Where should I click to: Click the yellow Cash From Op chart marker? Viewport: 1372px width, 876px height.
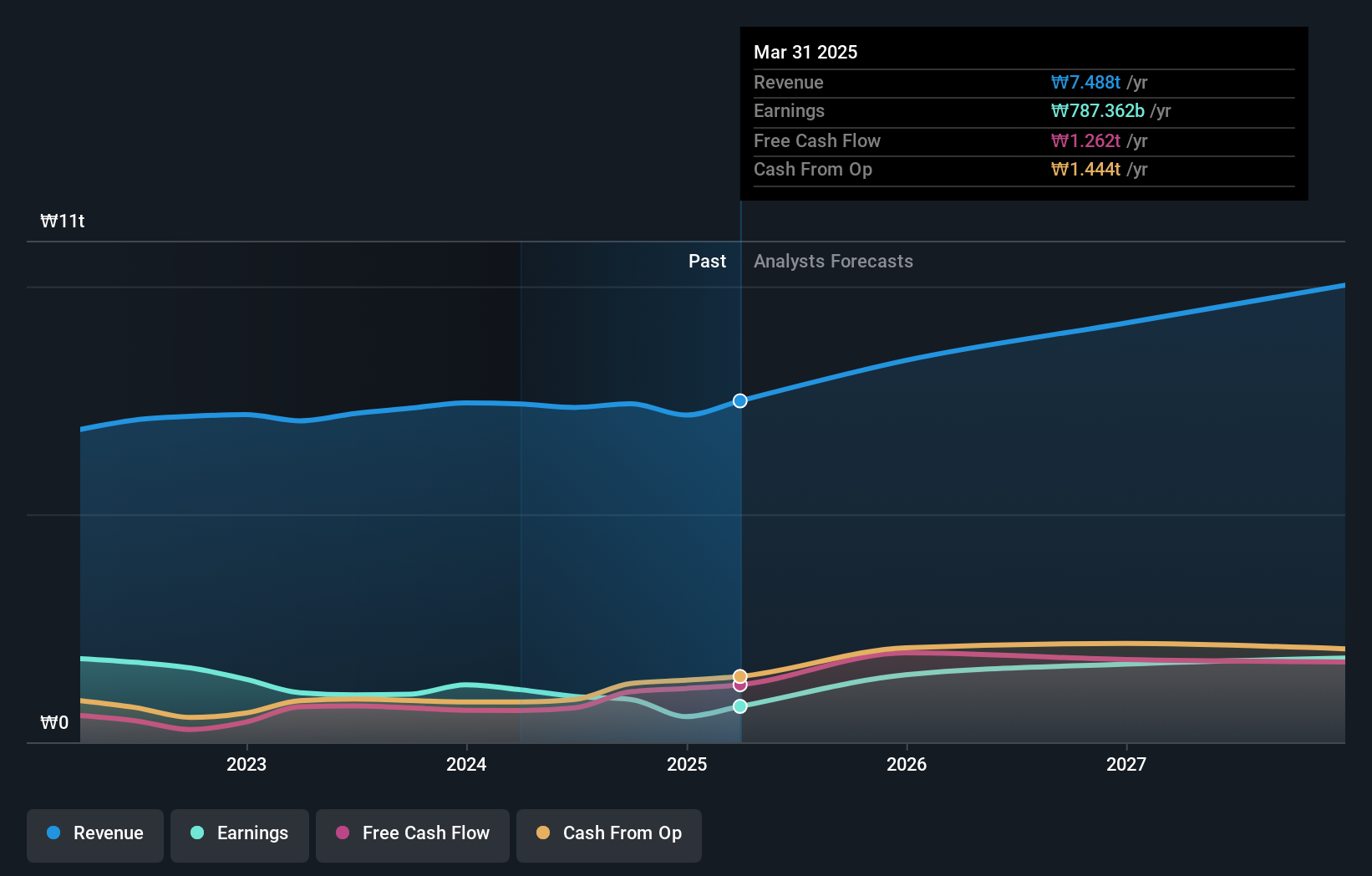739,675
